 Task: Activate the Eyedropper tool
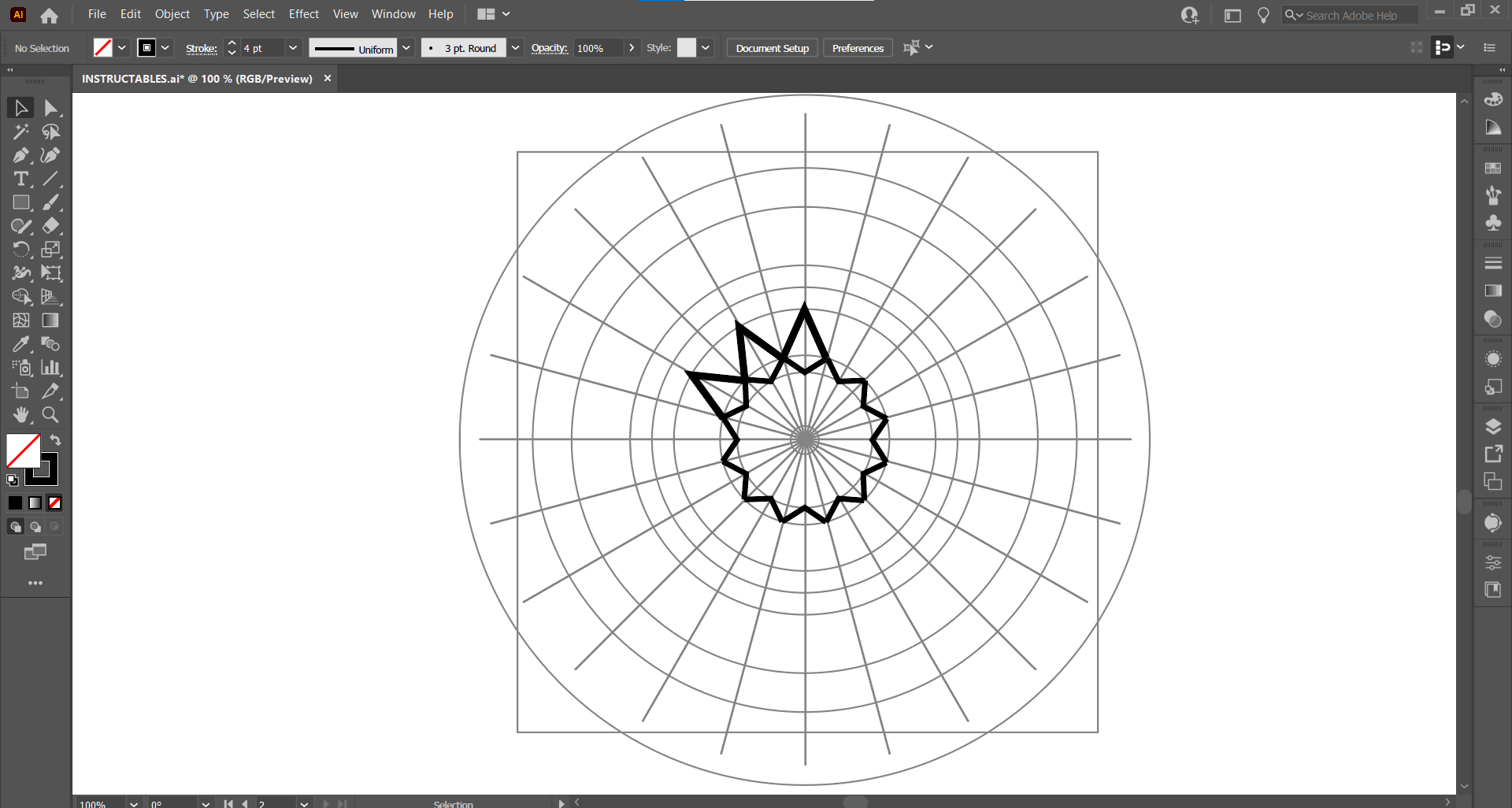click(x=20, y=344)
